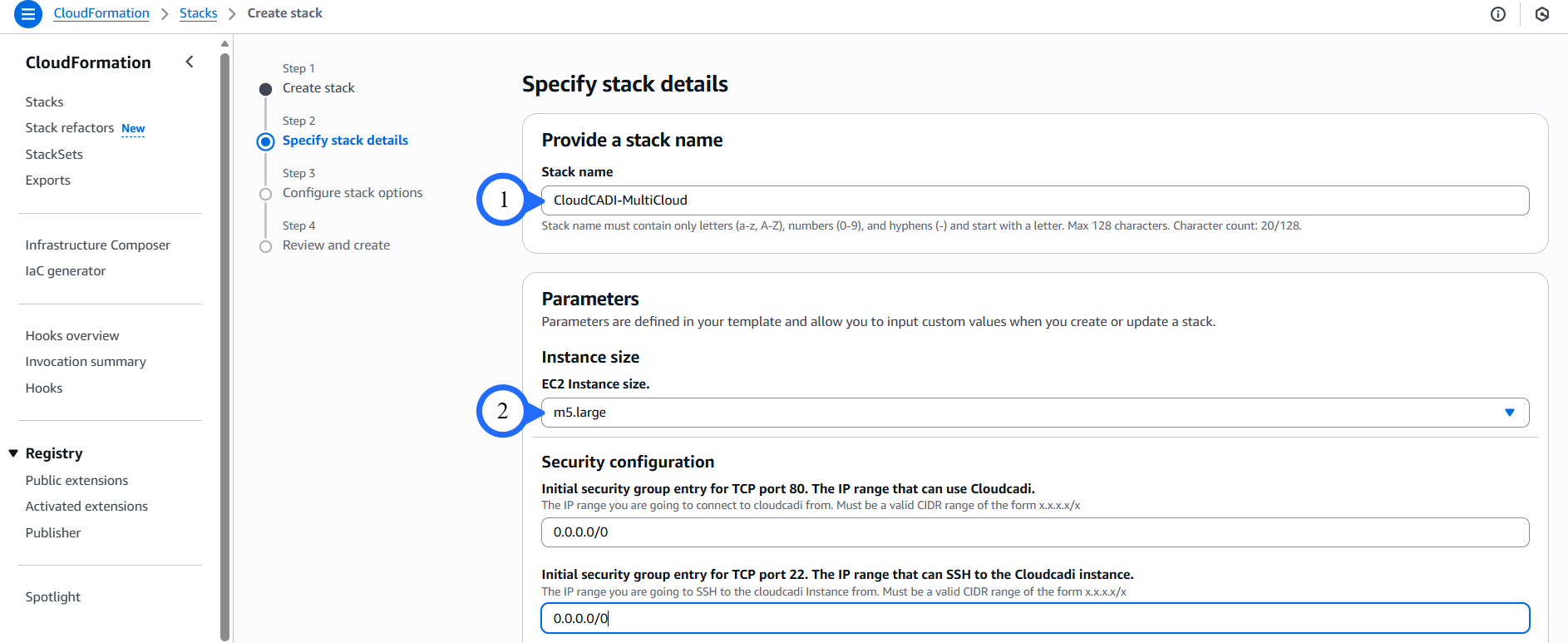Click the info circle icon in header

pyautogui.click(x=1498, y=14)
